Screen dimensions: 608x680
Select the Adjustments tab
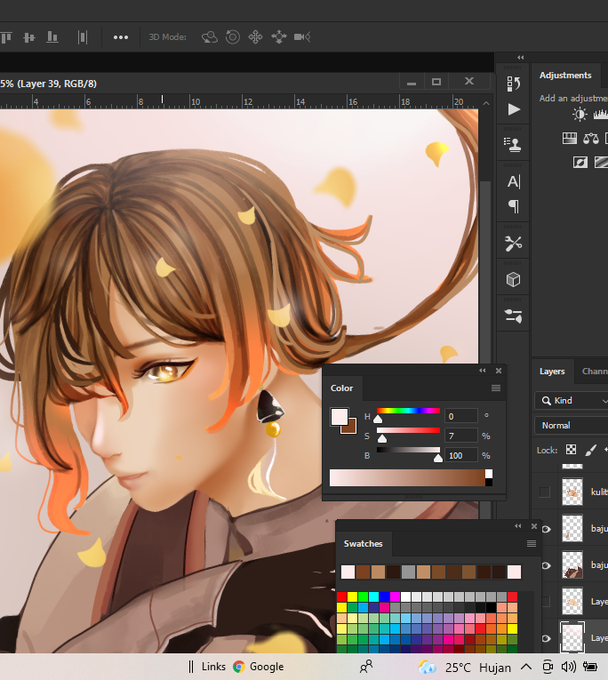(x=566, y=75)
